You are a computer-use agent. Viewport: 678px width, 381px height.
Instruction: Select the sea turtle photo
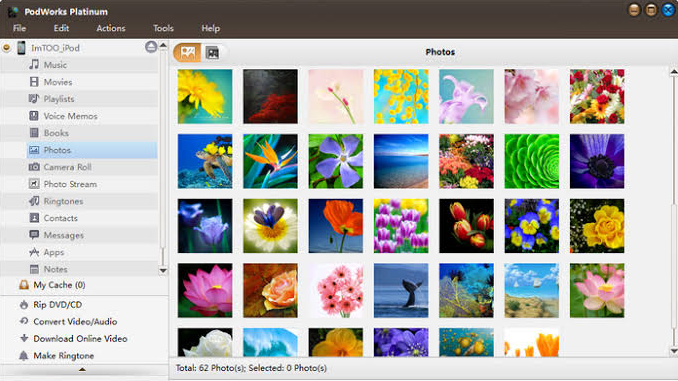coord(205,161)
